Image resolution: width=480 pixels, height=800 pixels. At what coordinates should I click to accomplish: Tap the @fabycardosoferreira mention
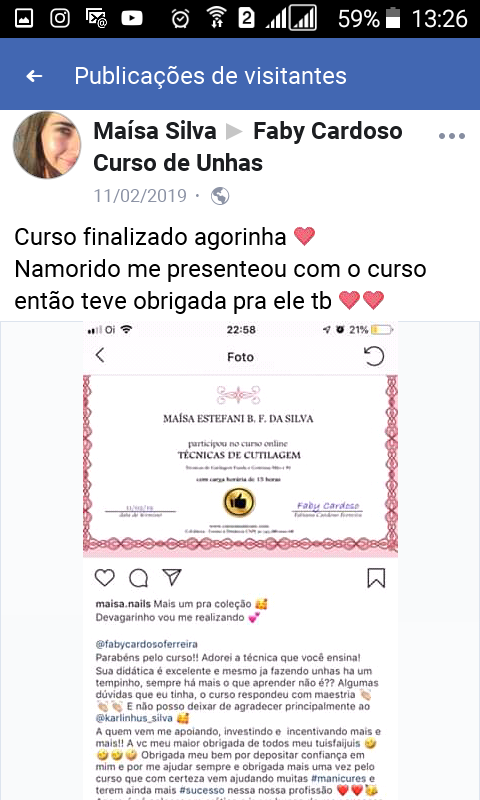(x=146, y=644)
